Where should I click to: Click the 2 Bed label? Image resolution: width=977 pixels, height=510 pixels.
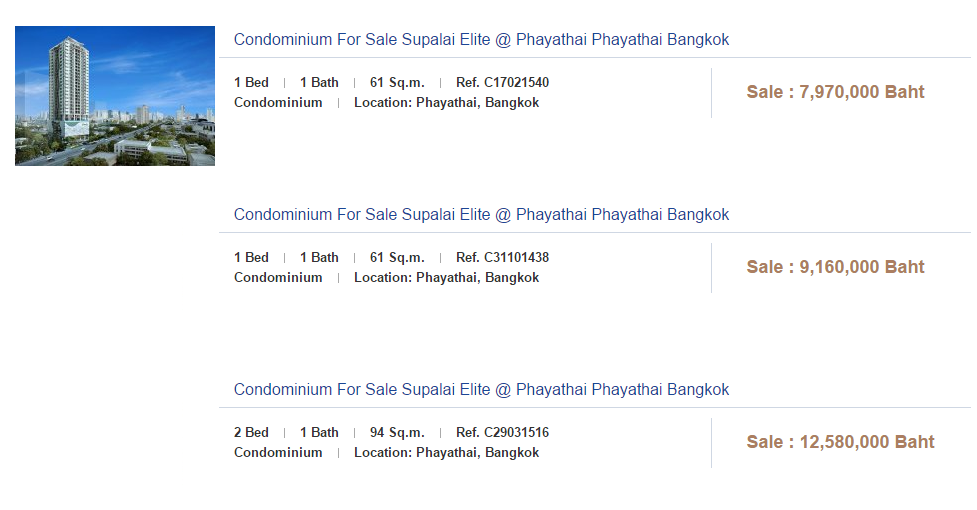(251, 433)
